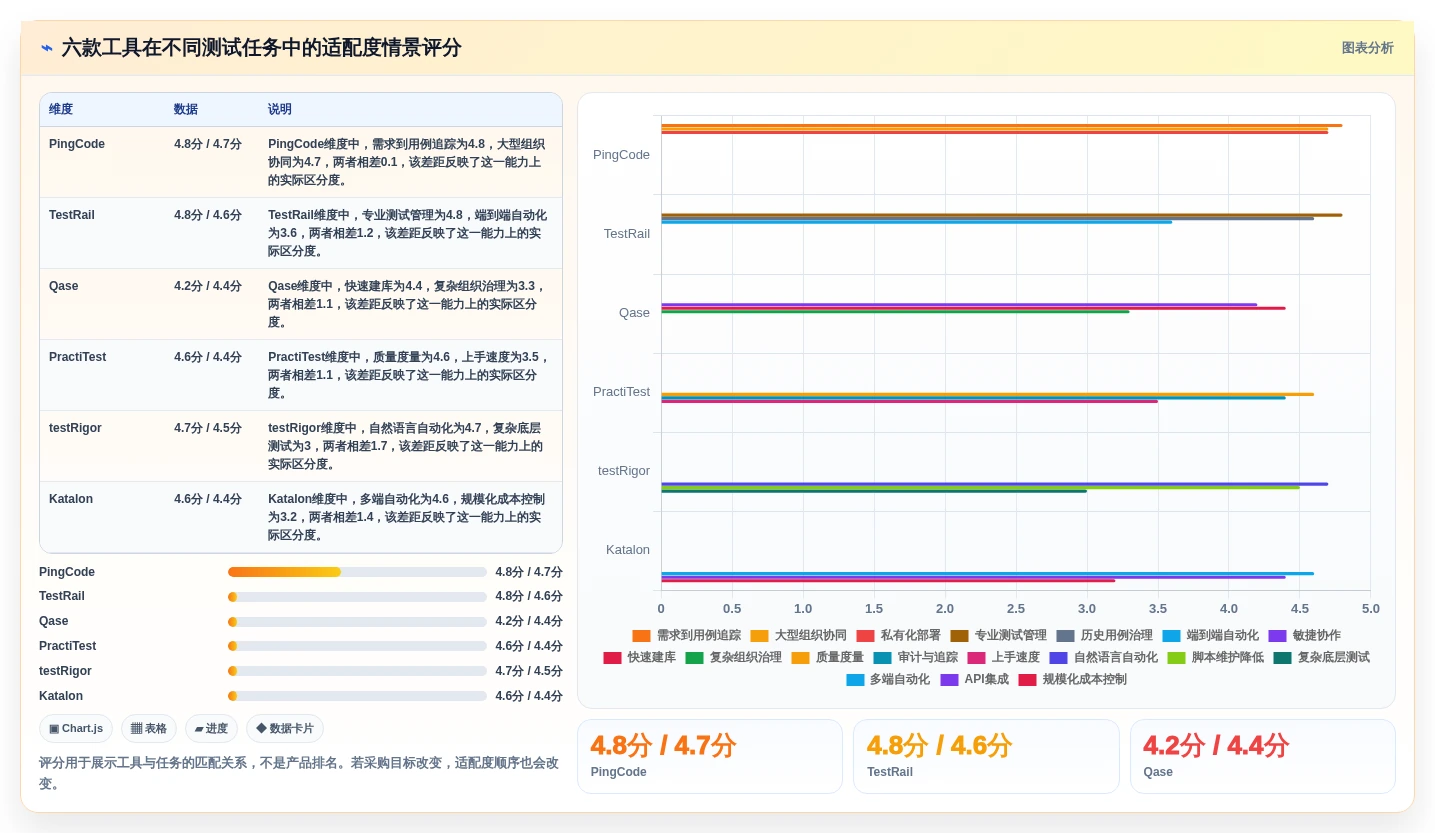Screen dimensions: 1435x833
Task: Toggle 快速建库 legend swatch
Action: click(x=612, y=658)
